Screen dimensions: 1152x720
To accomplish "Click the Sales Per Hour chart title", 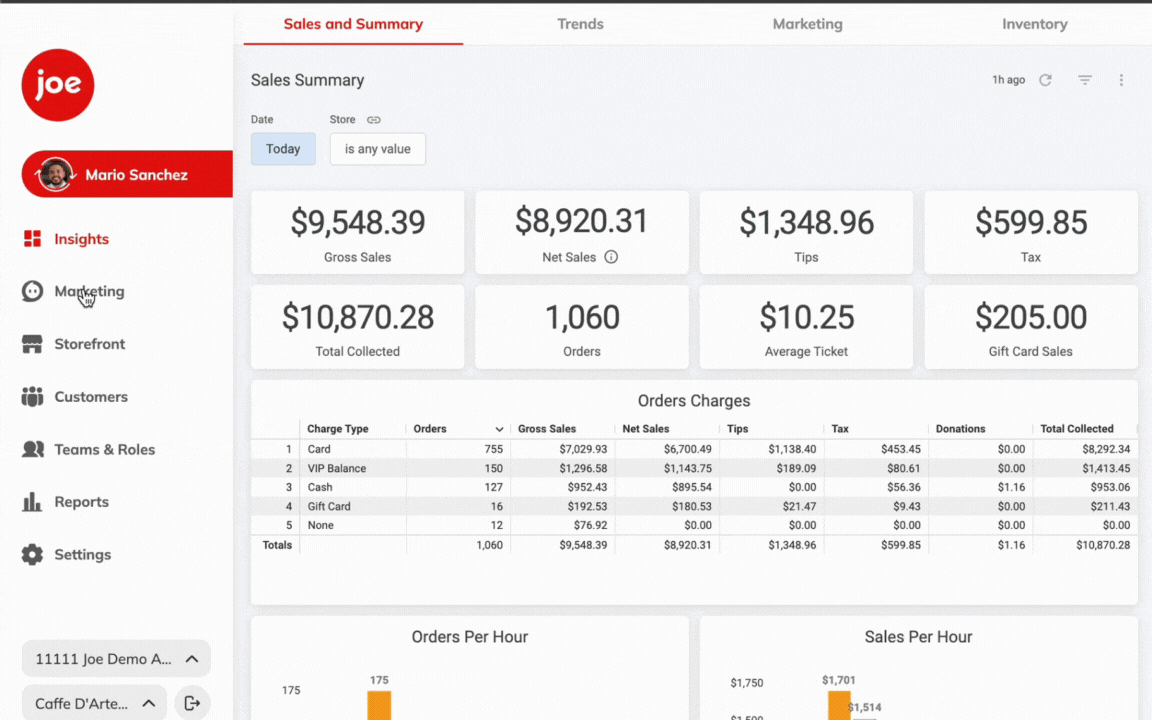I will [x=918, y=637].
